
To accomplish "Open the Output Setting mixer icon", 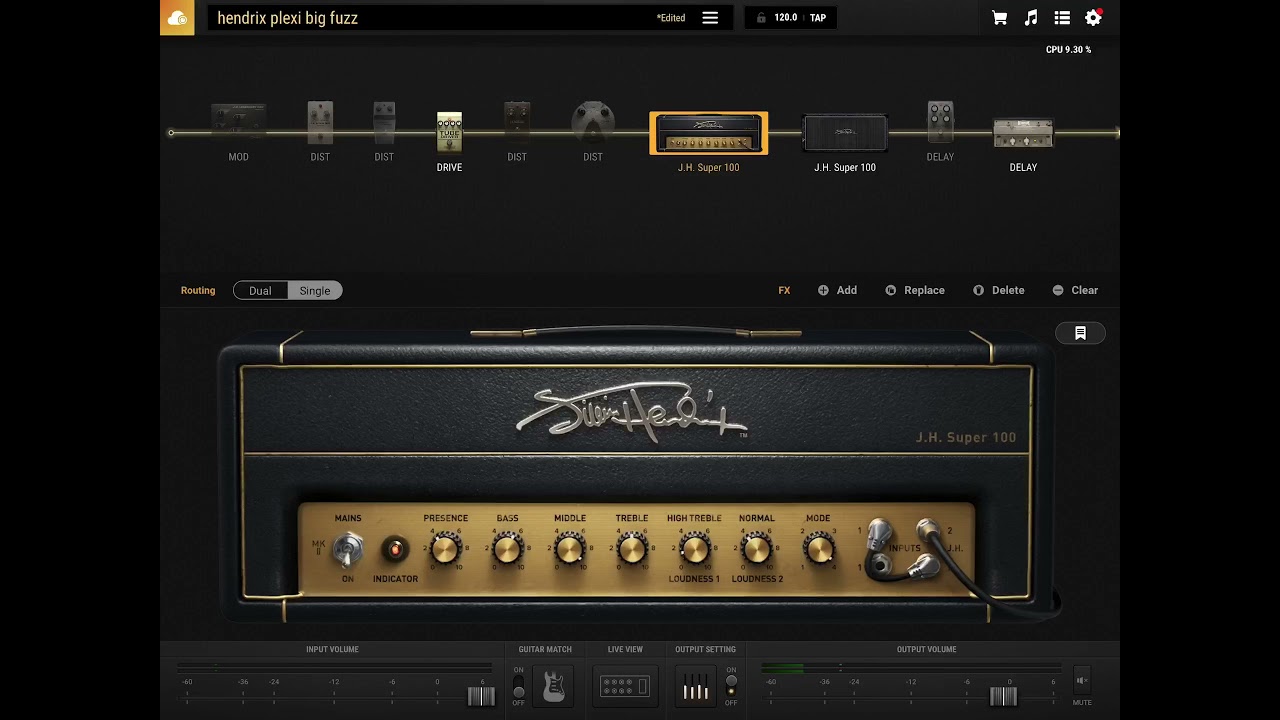I will (x=695, y=686).
